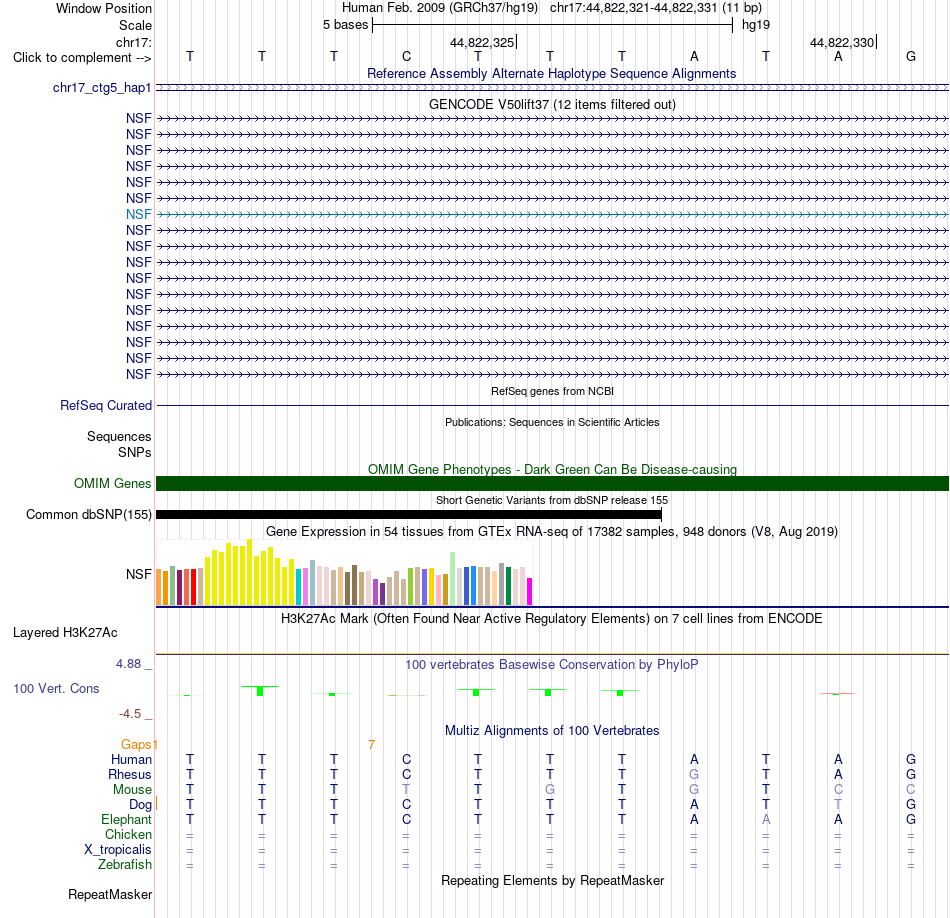Click the 'Reference Assembly Alternate Haplotype Sequence Alignments' title

(x=551, y=73)
